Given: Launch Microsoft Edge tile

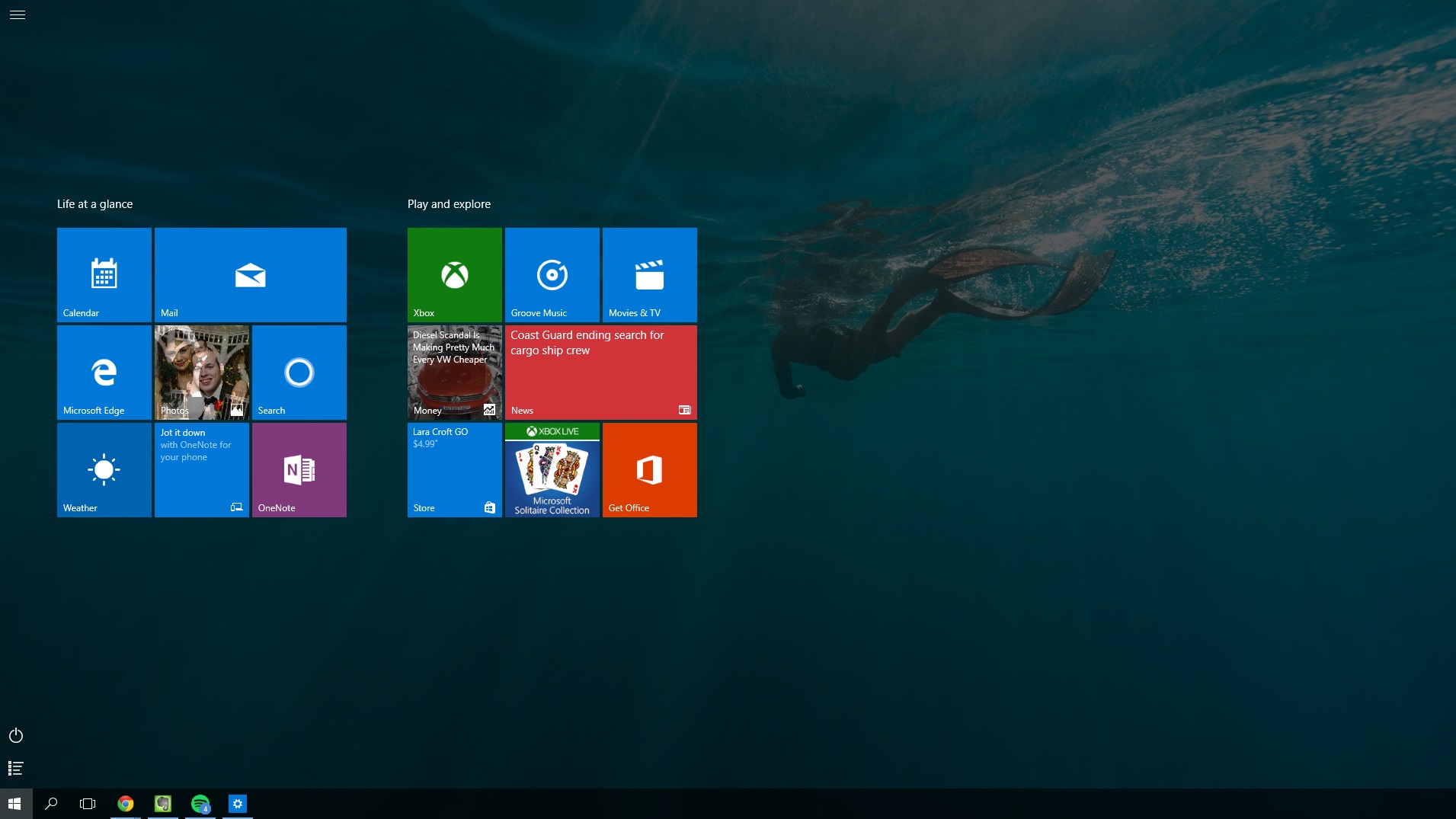Looking at the screenshot, I should click(x=104, y=373).
